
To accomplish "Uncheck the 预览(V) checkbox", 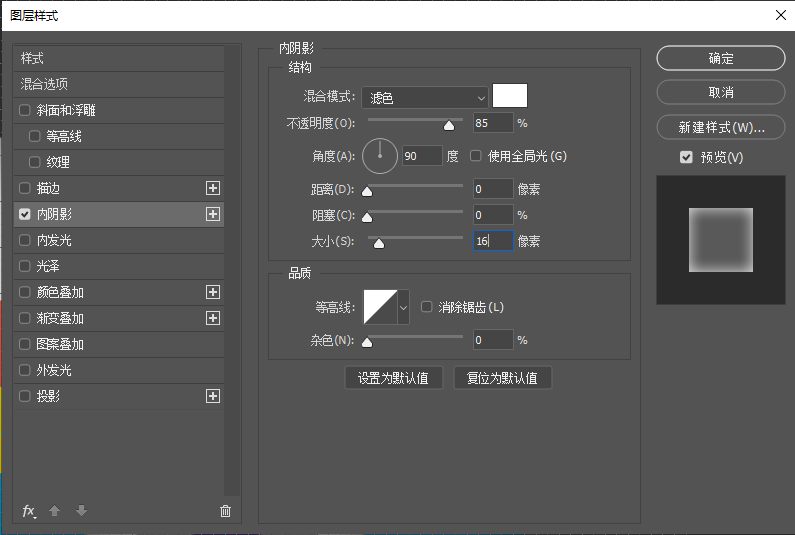I will [686, 157].
